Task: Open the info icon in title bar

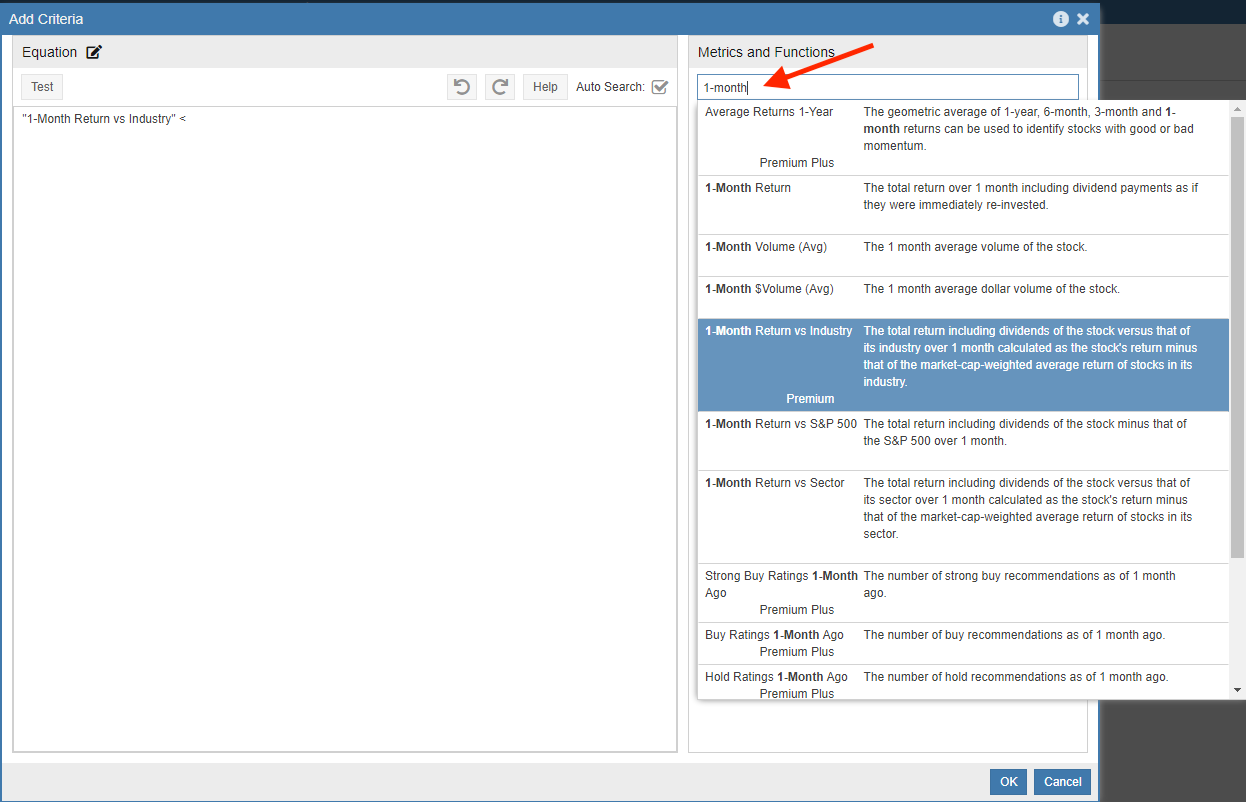Action: click(1061, 19)
